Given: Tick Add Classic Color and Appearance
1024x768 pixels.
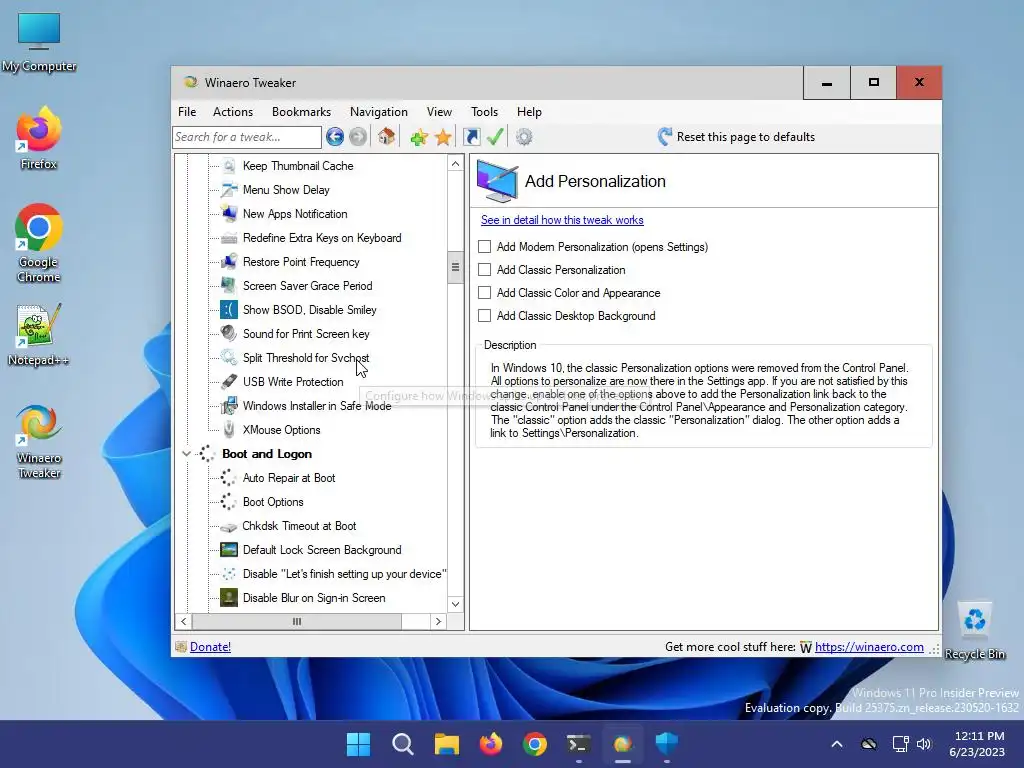Looking at the screenshot, I should pyautogui.click(x=485, y=293).
